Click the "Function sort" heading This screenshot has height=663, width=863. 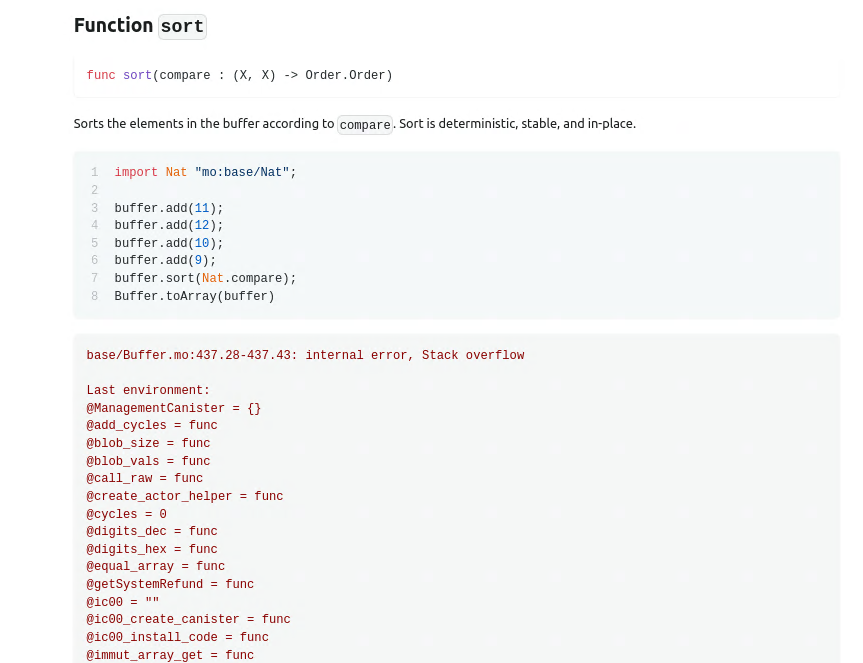click(140, 26)
